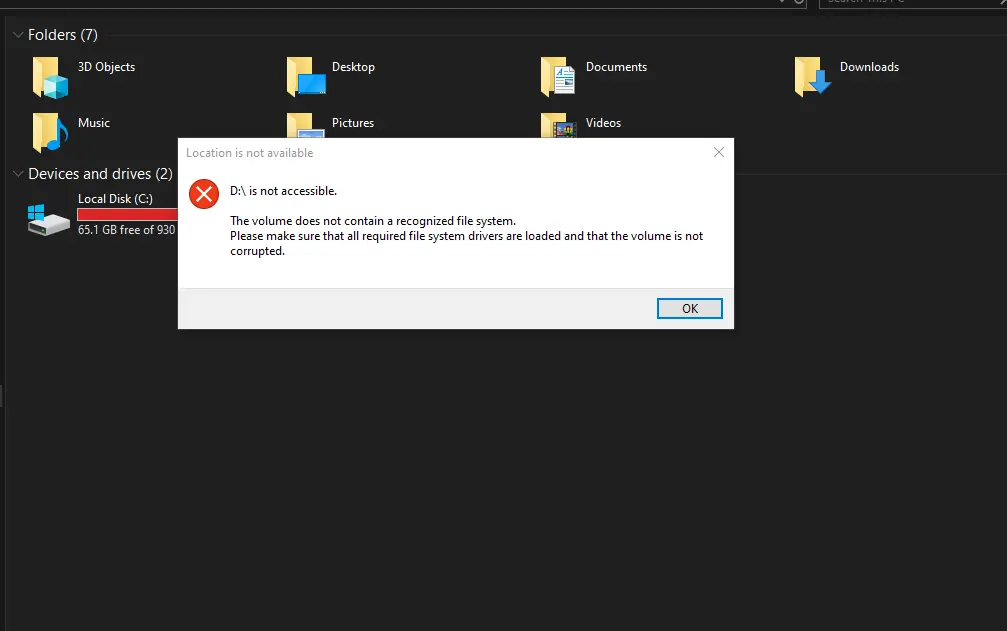Click the Local Disk (C:) usage bar
The height and width of the screenshot is (631, 1007).
click(127, 214)
